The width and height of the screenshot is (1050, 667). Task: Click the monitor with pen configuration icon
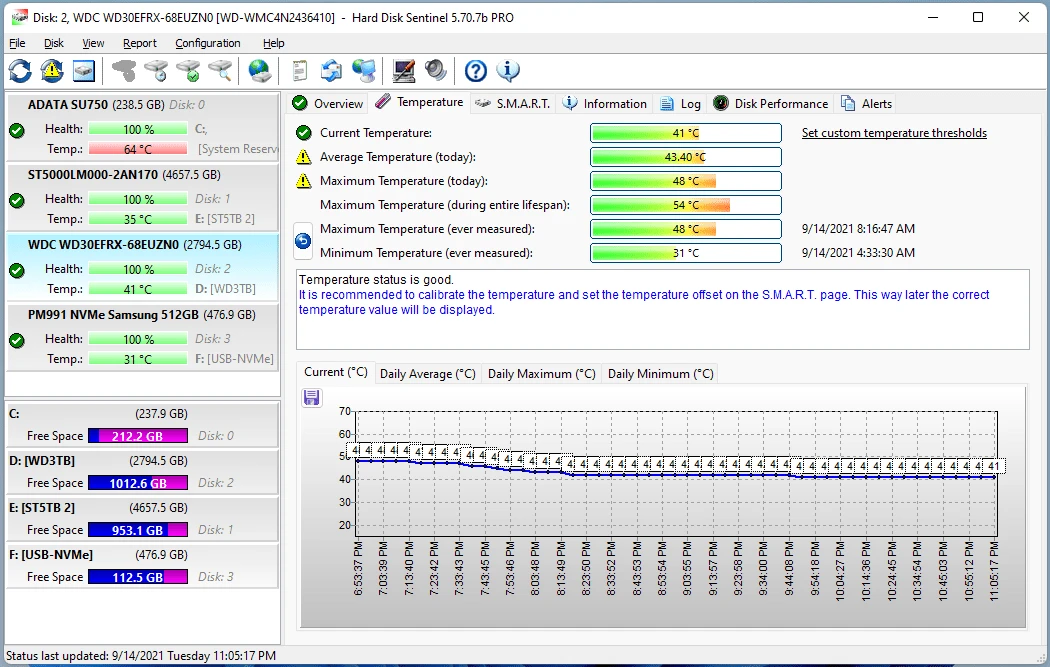tap(404, 71)
